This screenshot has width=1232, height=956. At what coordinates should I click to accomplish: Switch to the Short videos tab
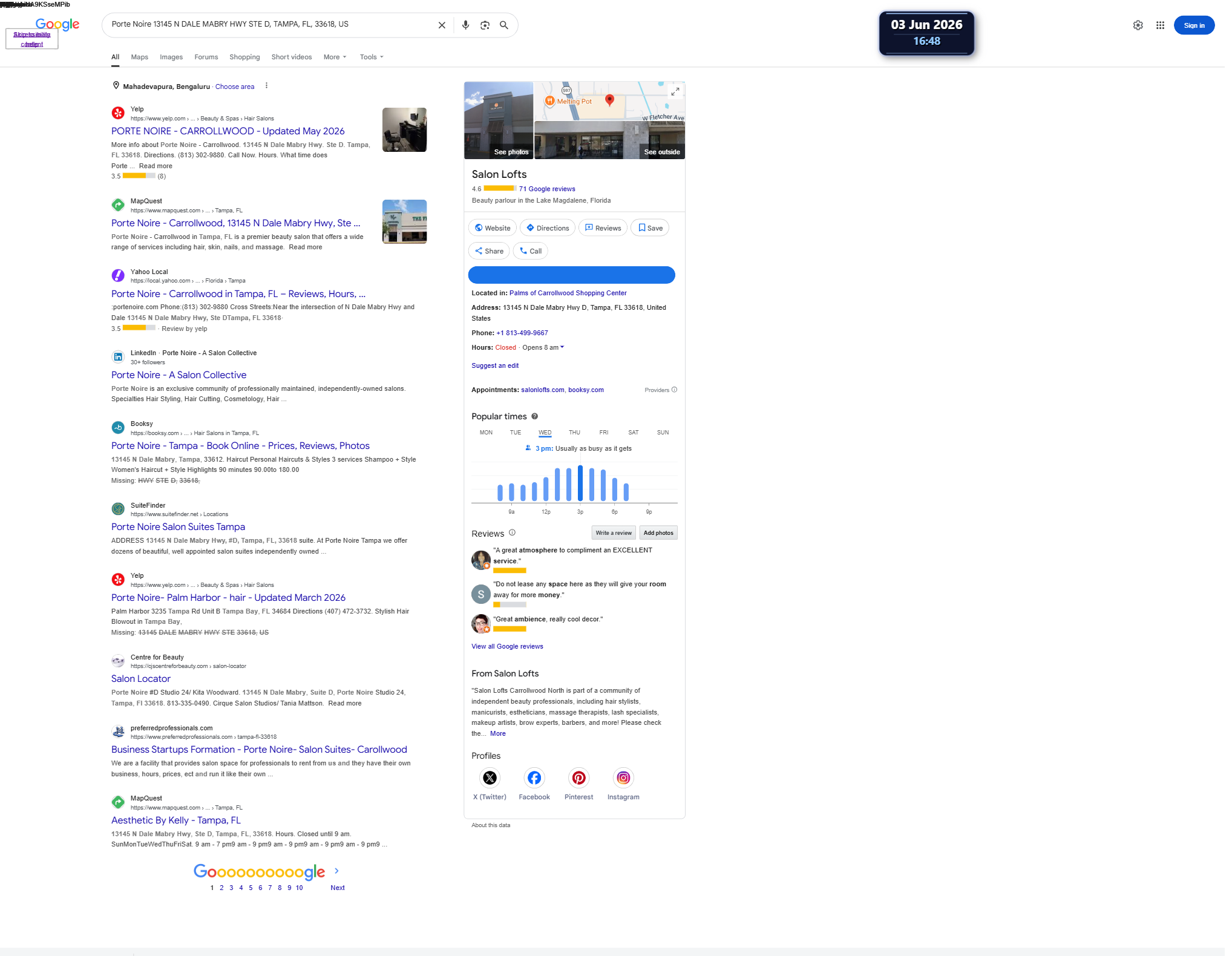(x=292, y=57)
